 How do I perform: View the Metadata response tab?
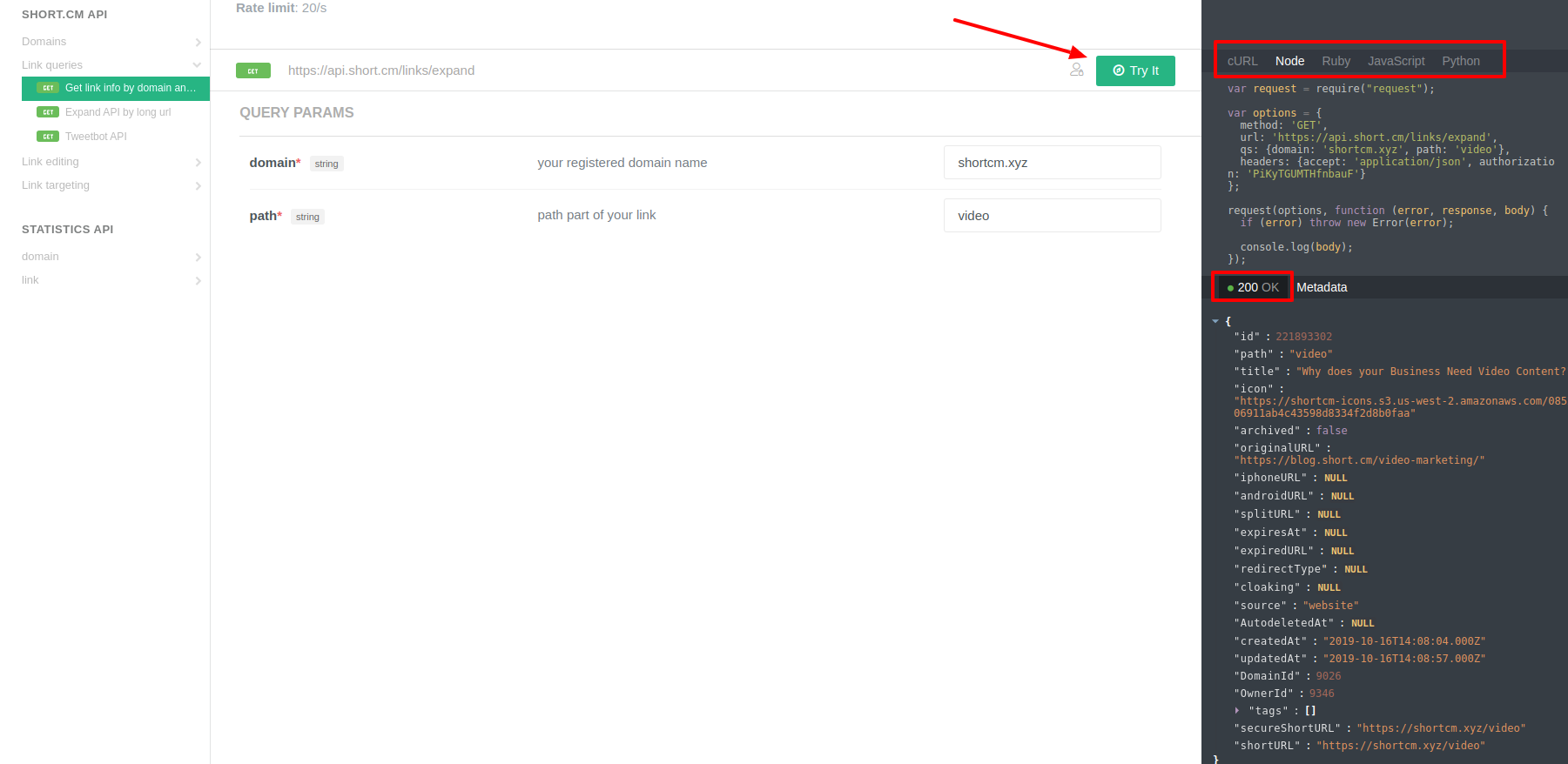pos(1322,287)
